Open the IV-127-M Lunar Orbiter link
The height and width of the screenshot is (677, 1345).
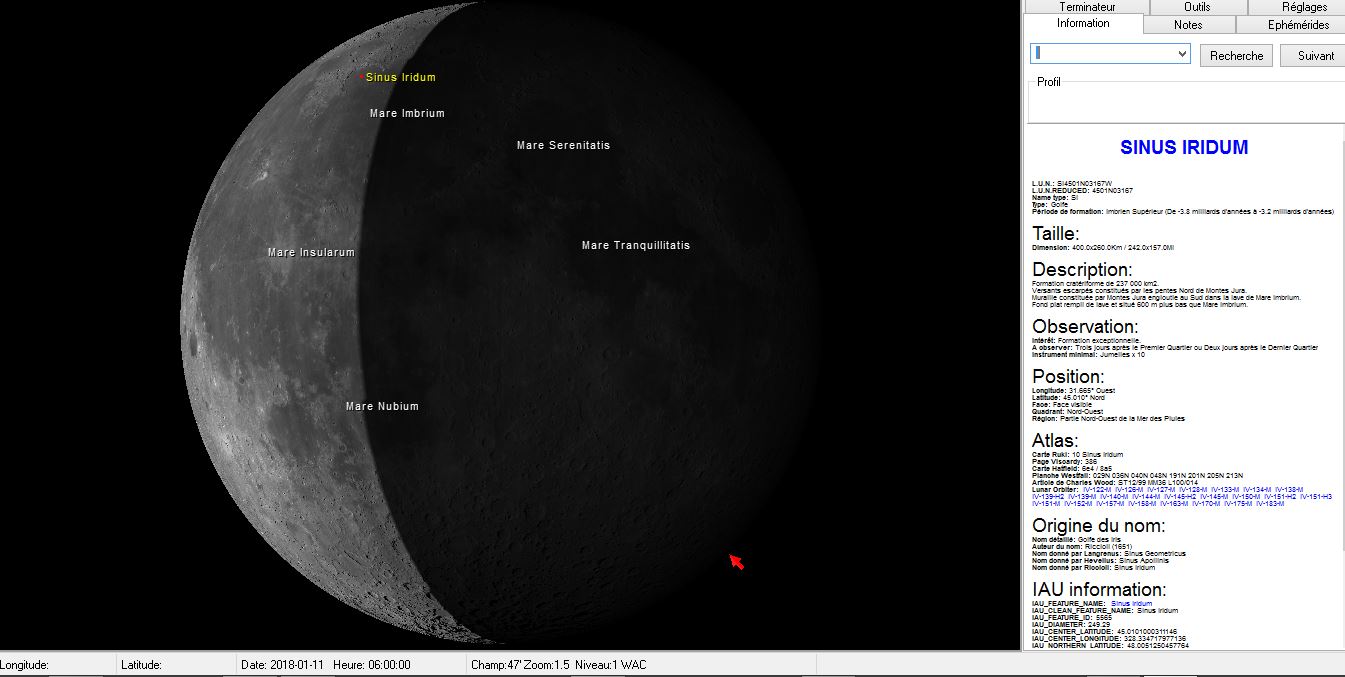point(1161,490)
